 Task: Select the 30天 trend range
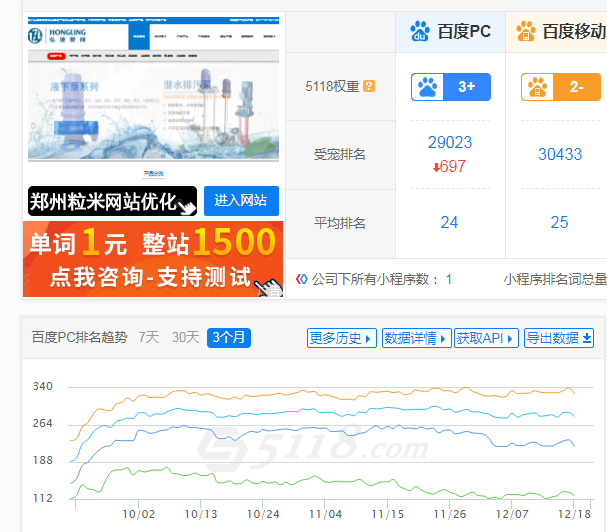click(185, 337)
